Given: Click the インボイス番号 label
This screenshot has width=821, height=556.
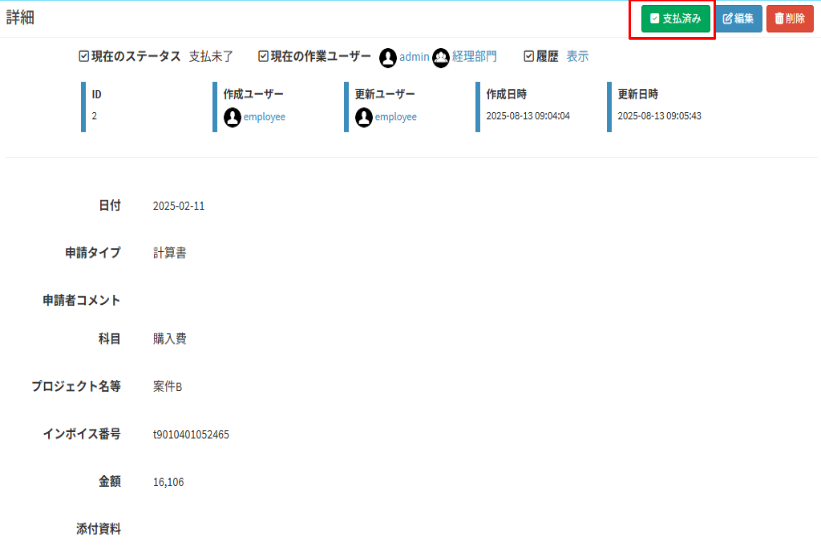Looking at the screenshot, I should coord(82,434).
